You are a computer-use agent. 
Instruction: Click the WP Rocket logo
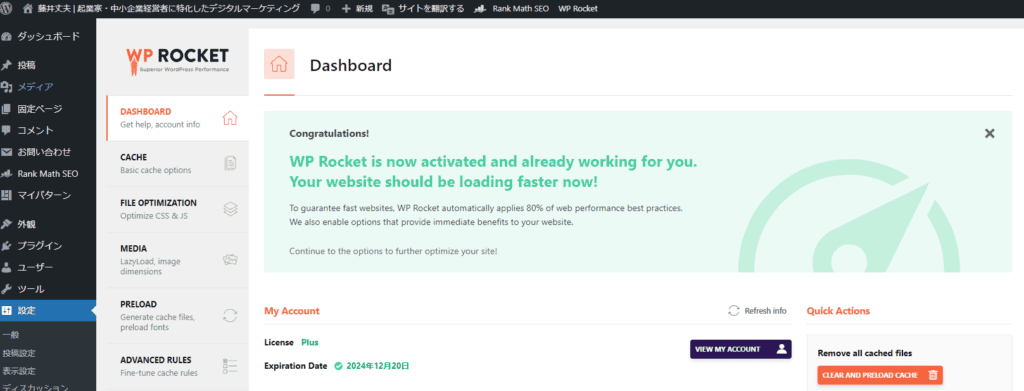coord(177,60)
